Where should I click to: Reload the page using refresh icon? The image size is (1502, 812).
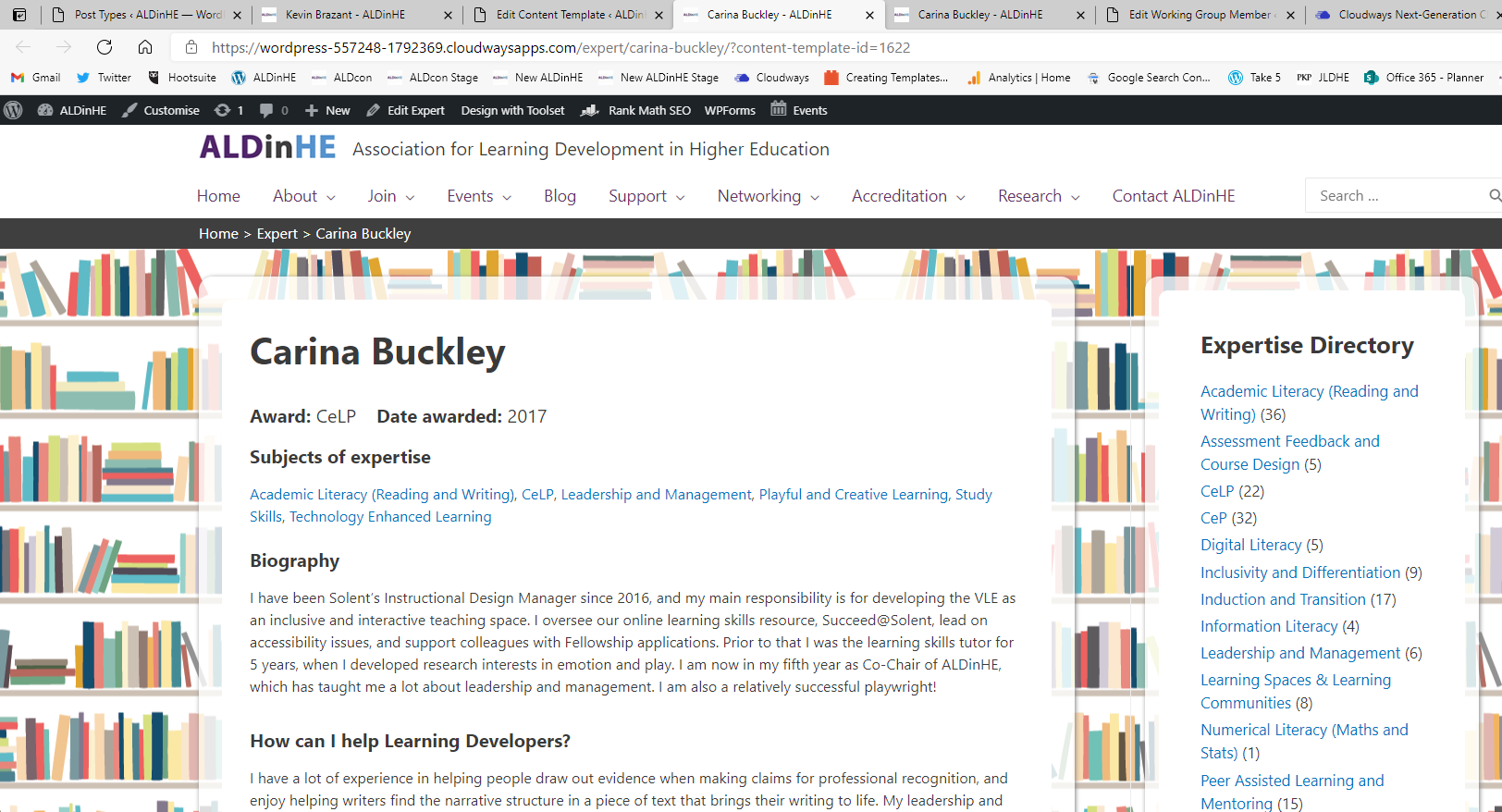pyautogui.click(x=105, y=47)
